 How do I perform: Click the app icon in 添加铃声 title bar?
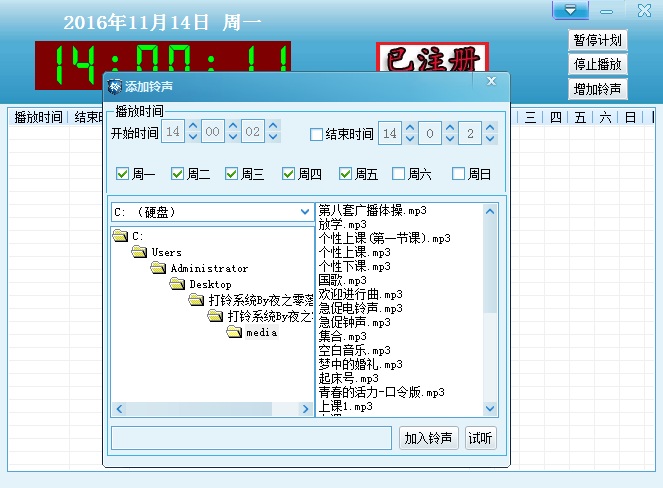(115, 87)
